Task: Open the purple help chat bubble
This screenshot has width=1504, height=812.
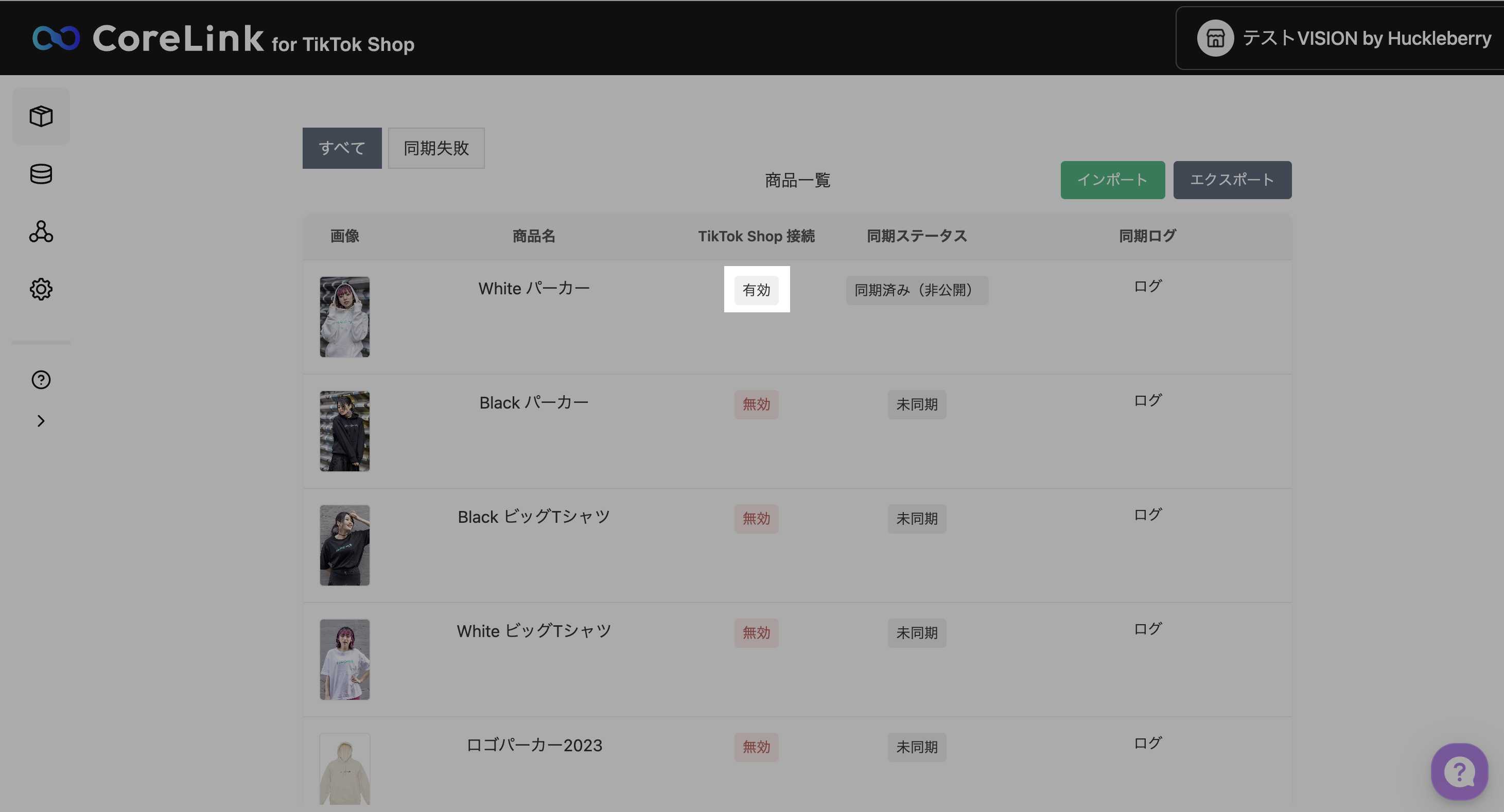Action: [x=1459, y=771]
